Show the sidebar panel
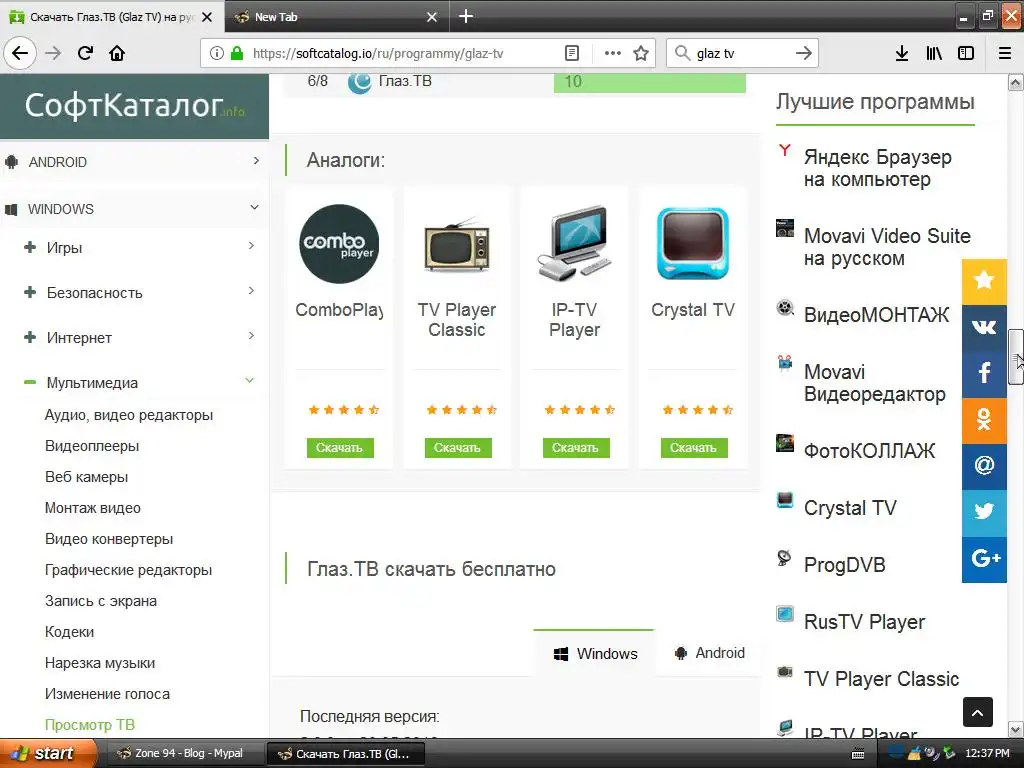Image resolution: width=1024 pixels, height=768 pixels. pyautogui.click(x=966, y=53)
